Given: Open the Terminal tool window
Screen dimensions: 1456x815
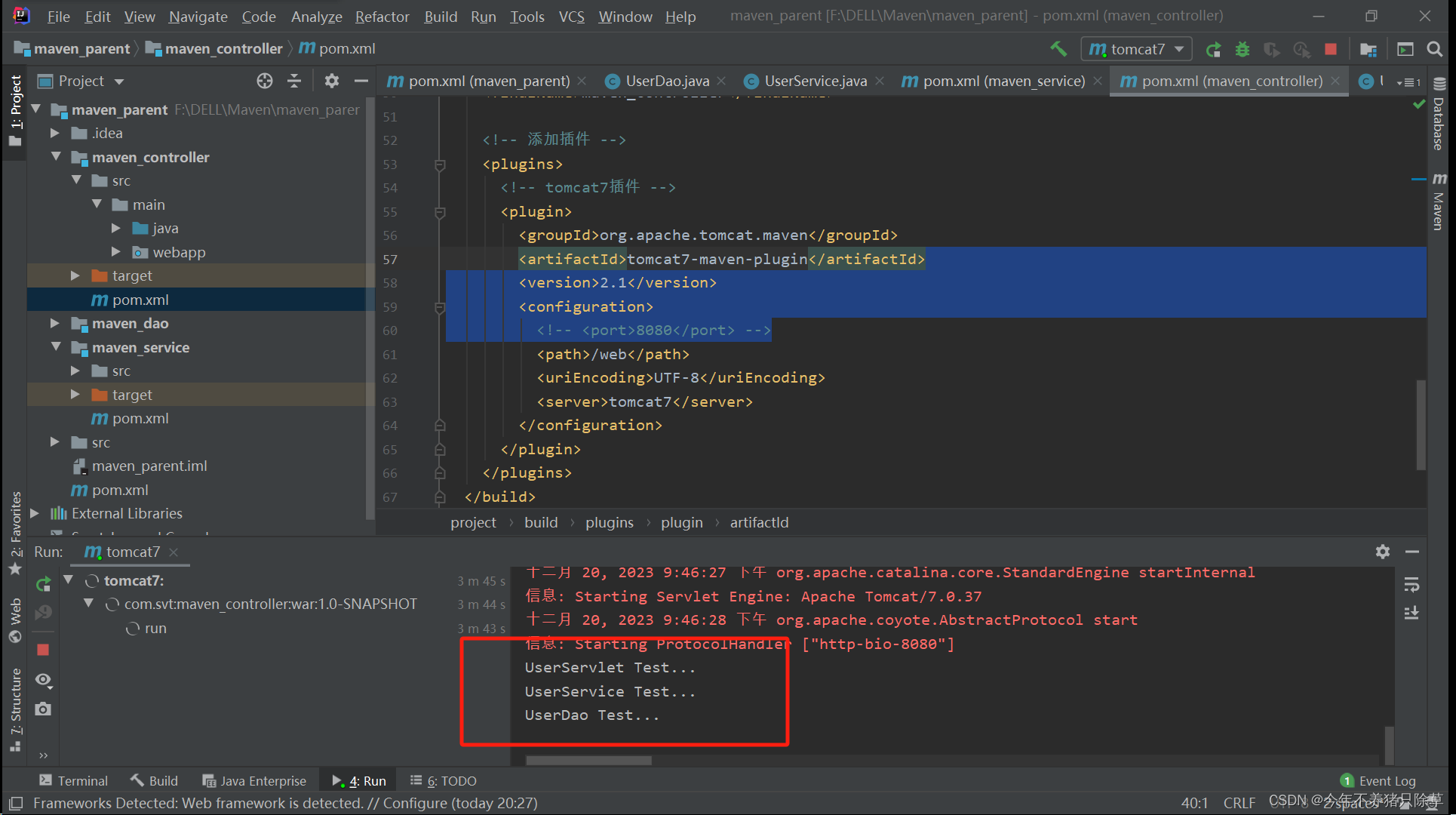Looking at the screenshot, I should click(74, 780).
